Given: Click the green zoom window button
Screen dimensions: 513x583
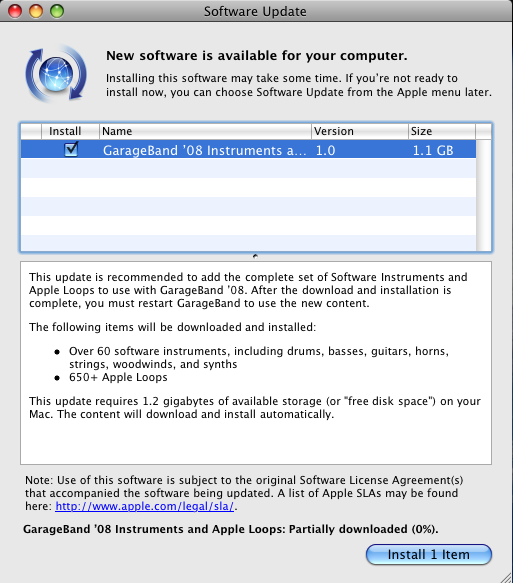Looking at the screenshot, I should point(57,11).
